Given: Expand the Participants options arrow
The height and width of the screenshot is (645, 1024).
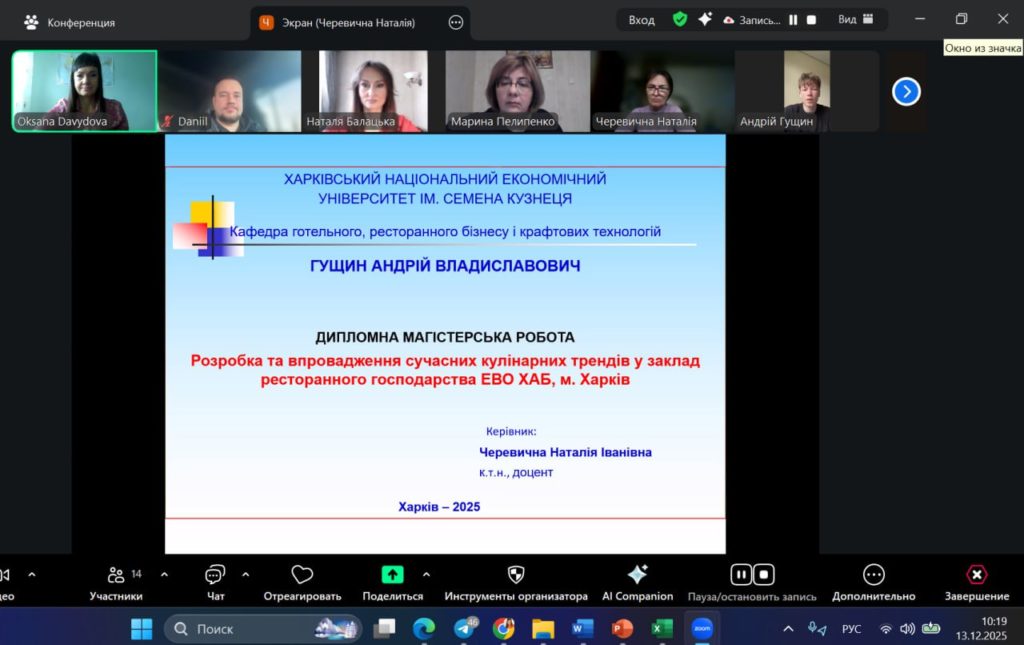Looking at the screenshot, I should [164, 575].
